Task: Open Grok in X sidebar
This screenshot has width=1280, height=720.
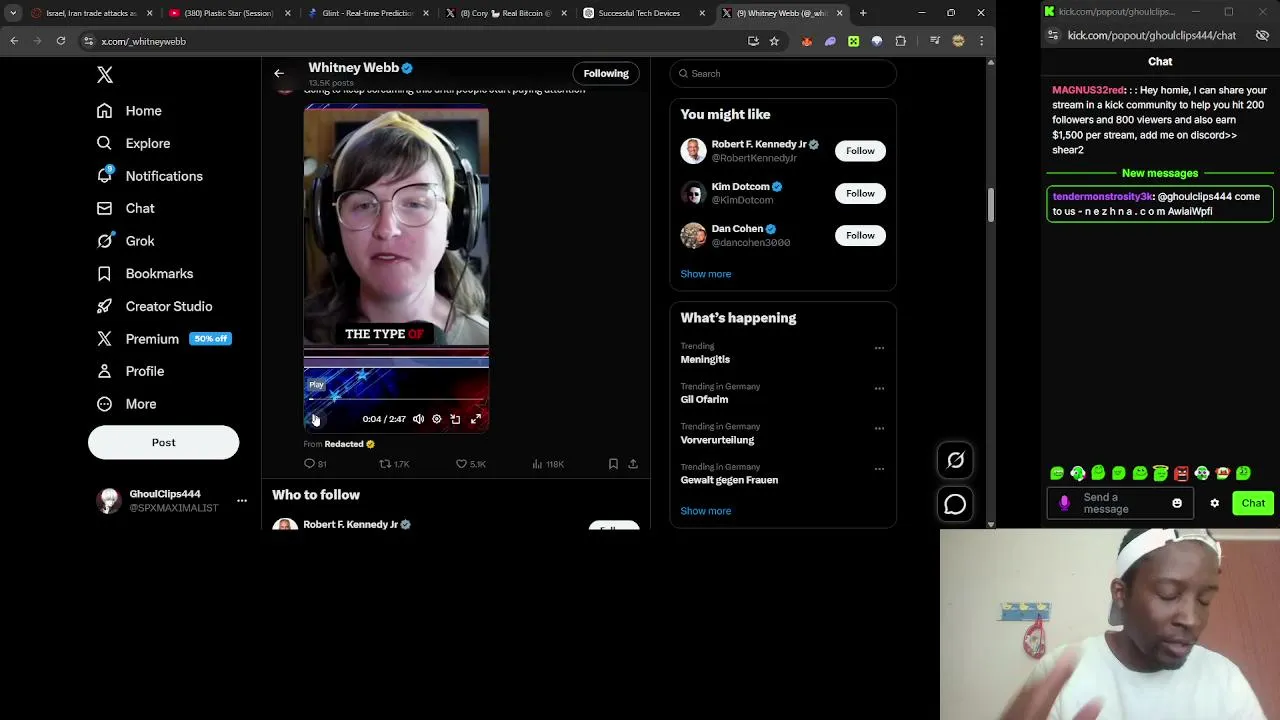Action: 125,241
